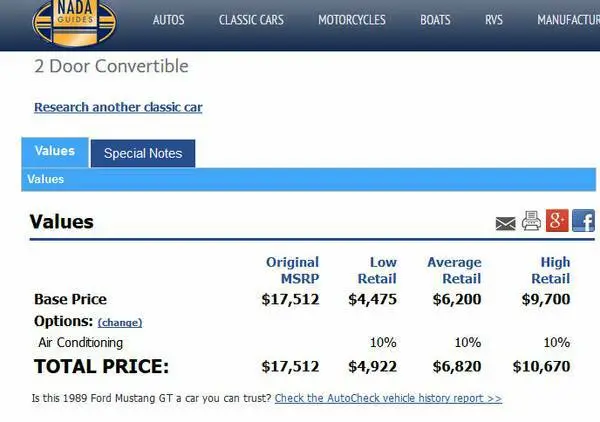The width and height of the screenshot is (600, 422).
Task: Click the Air Conditioning option row
Action: click(302, 342)
